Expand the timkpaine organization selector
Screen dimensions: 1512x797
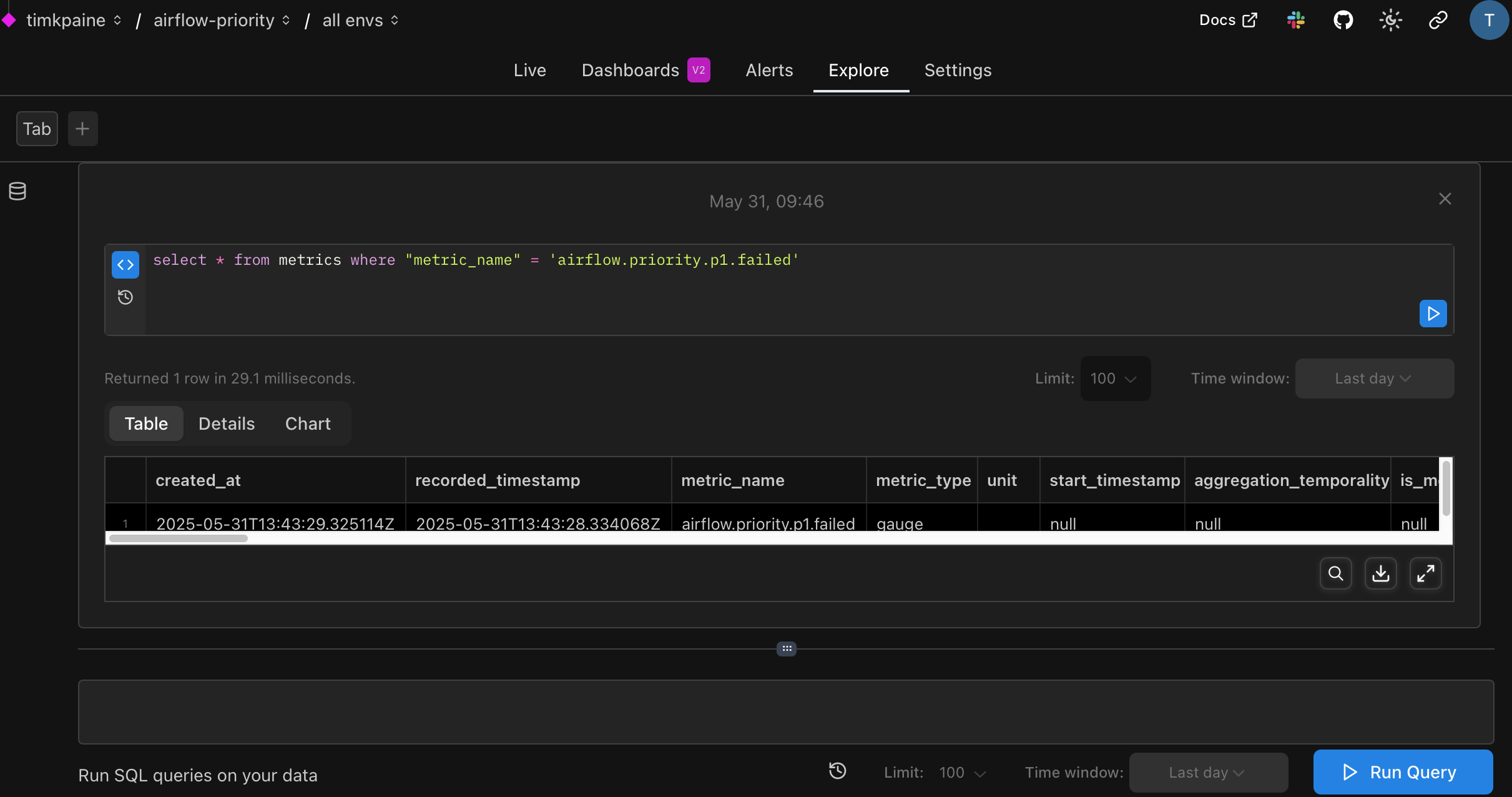coord(74,21)
